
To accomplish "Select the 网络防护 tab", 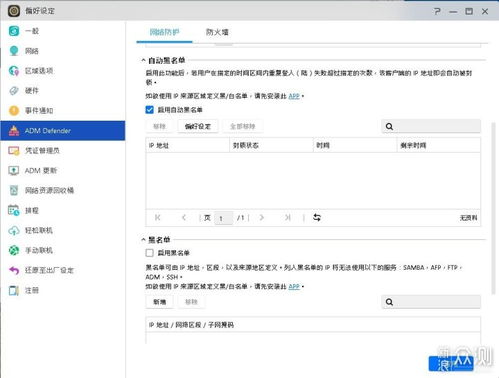I will [164, 32].
